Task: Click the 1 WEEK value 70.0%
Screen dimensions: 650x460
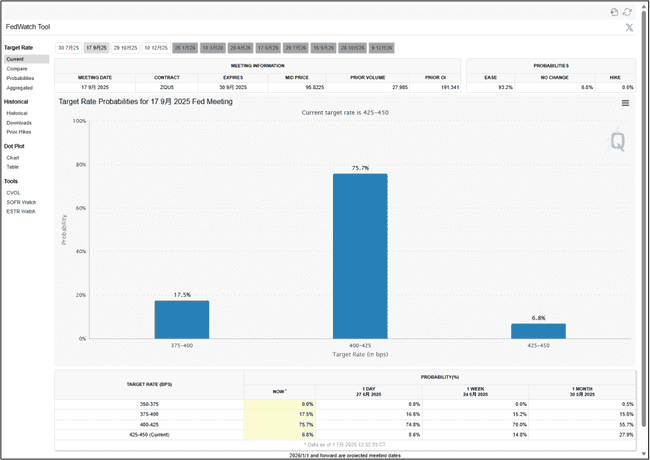Action: click(520, 425)
